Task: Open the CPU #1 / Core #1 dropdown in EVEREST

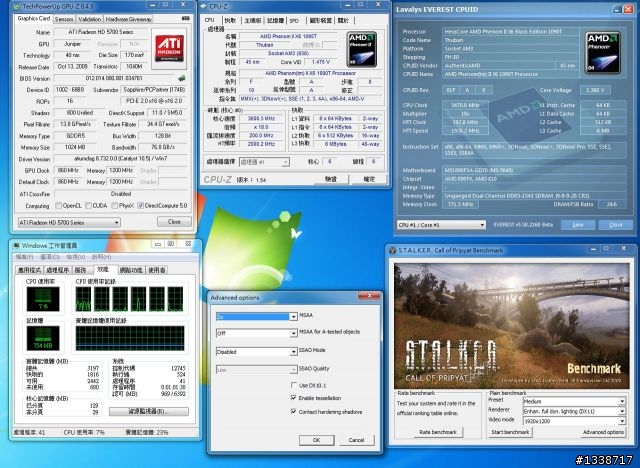Action: (441, 225)
